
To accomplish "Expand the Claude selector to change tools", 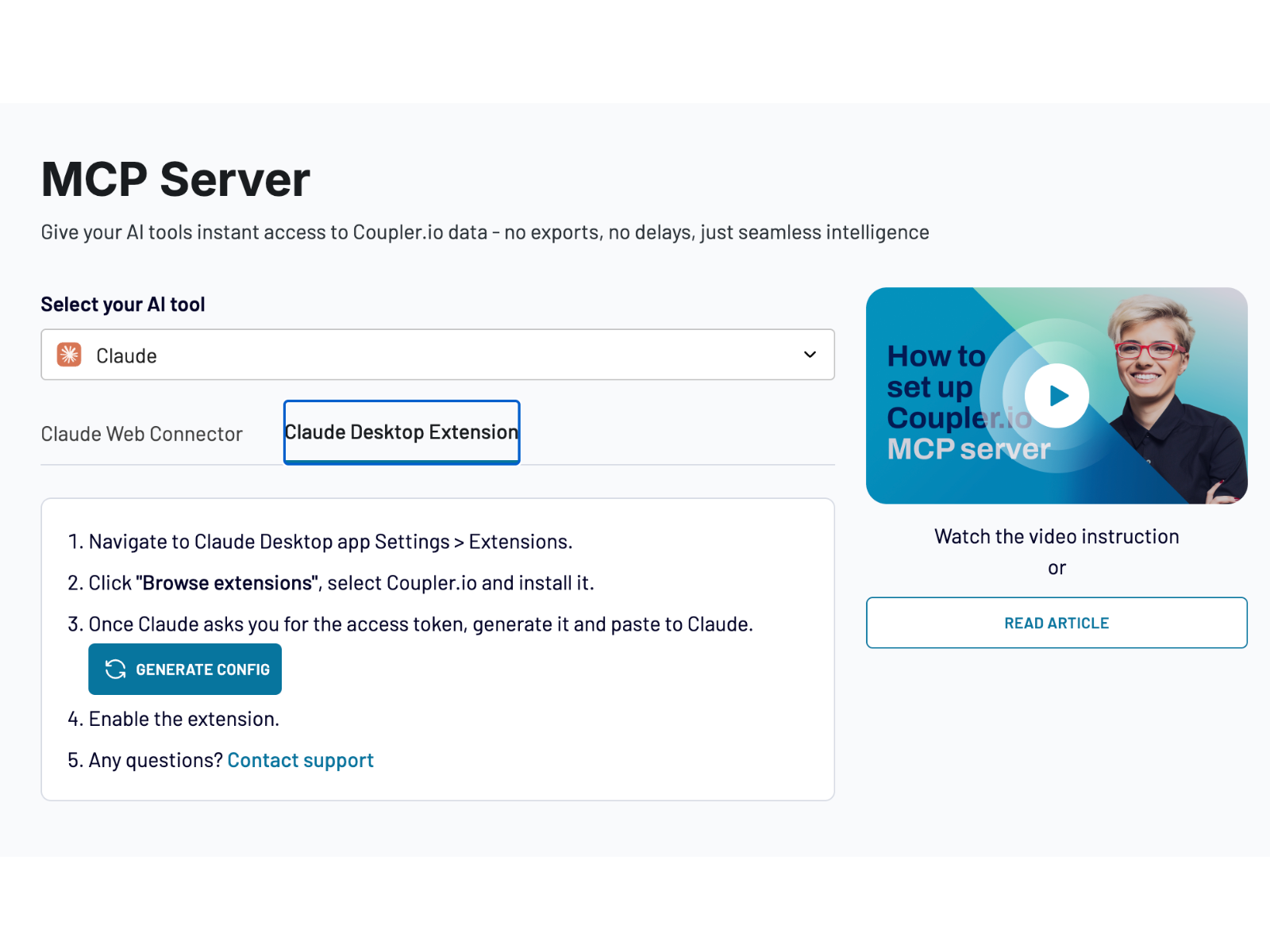I will [437, 355].
